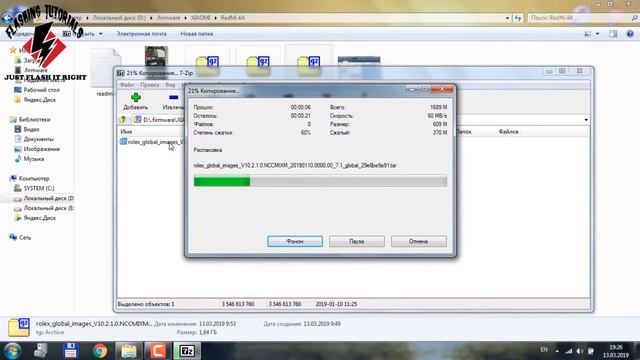
Task: Click '2019-01-10 11:25' in 7-Zip status bar
Action: 336,304
